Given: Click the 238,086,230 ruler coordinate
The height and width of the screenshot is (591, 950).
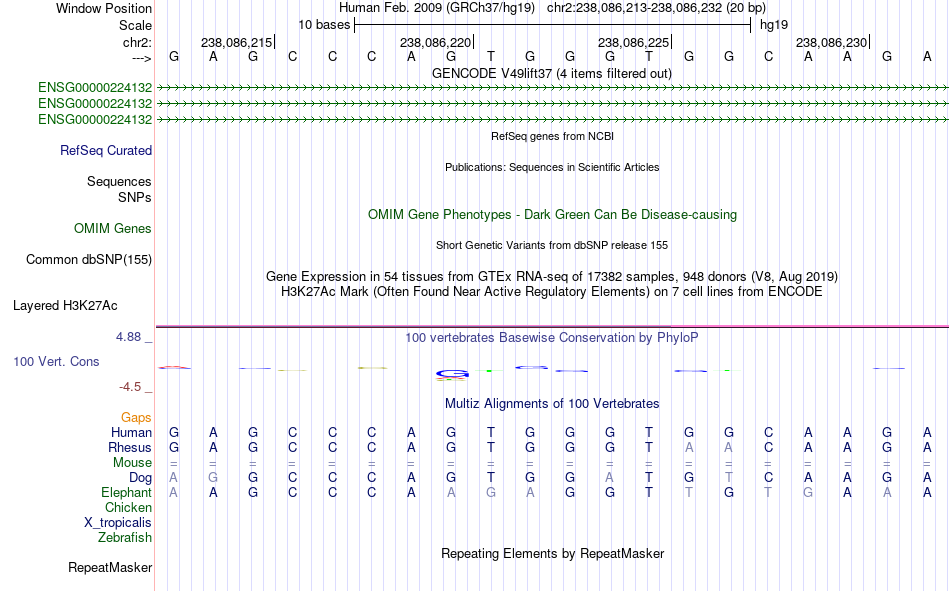Looking at the screenshot, I should point(831,42).
